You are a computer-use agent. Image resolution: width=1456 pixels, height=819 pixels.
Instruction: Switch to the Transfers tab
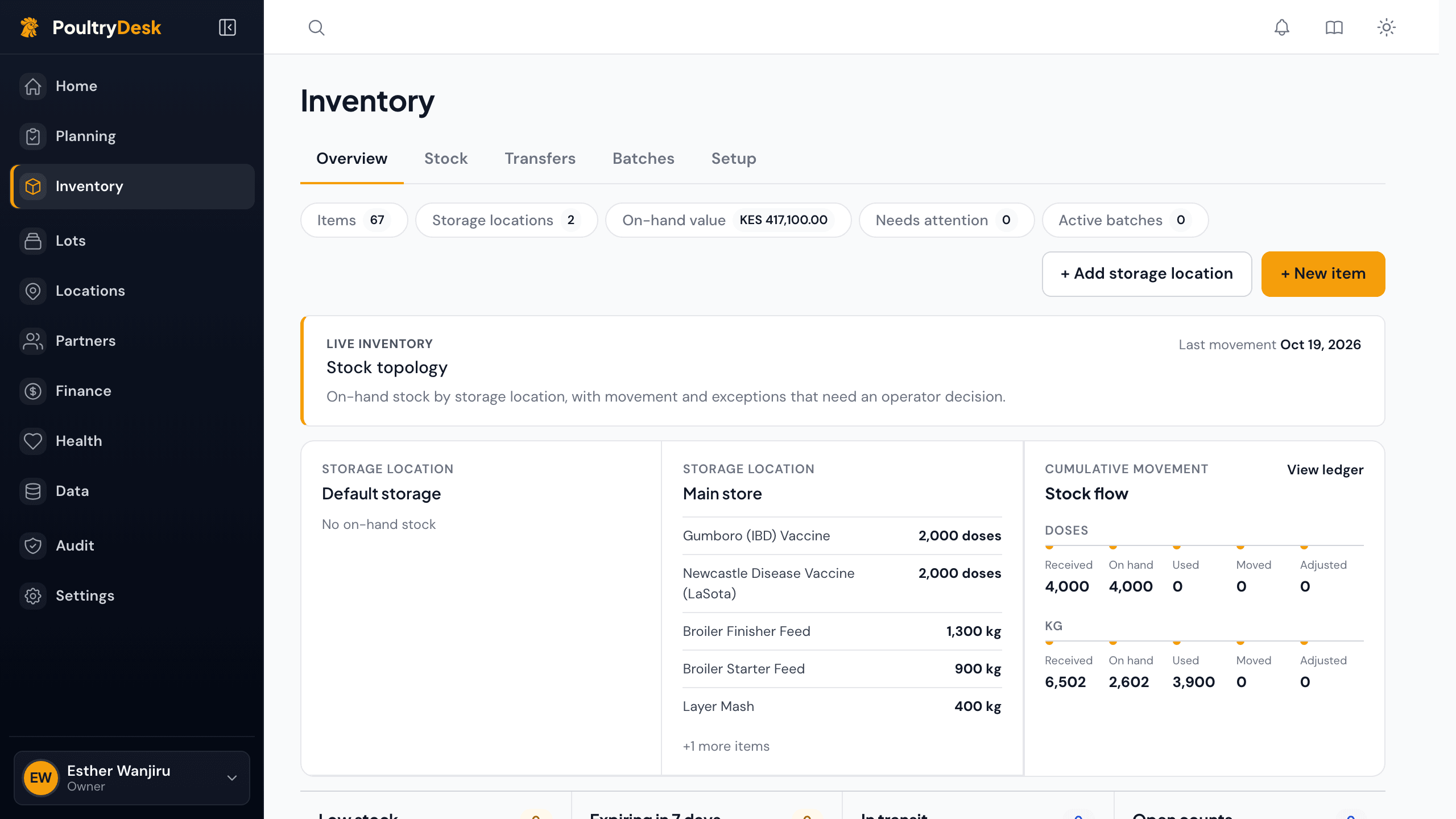click(540, 159)
